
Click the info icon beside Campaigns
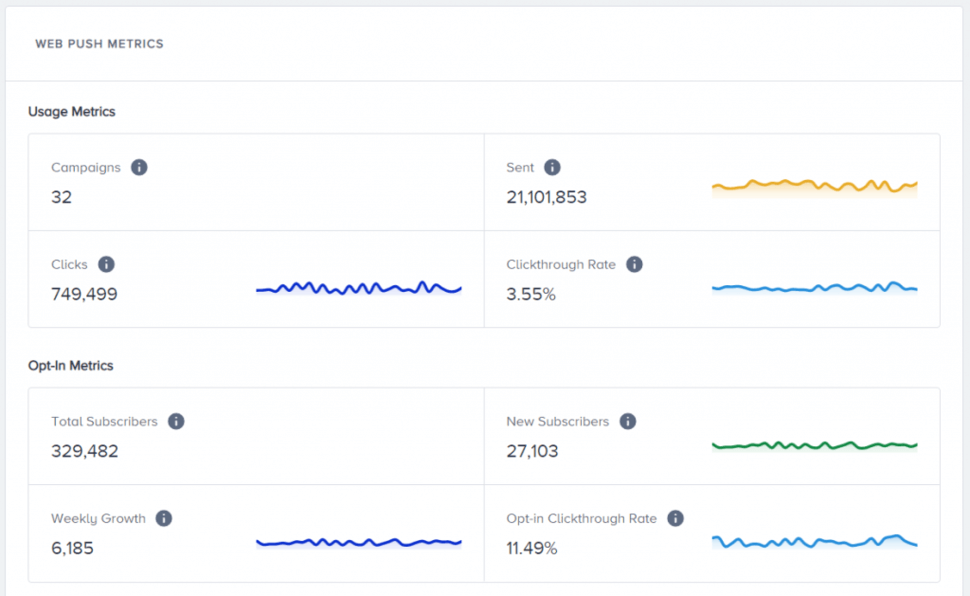[139, 167]
